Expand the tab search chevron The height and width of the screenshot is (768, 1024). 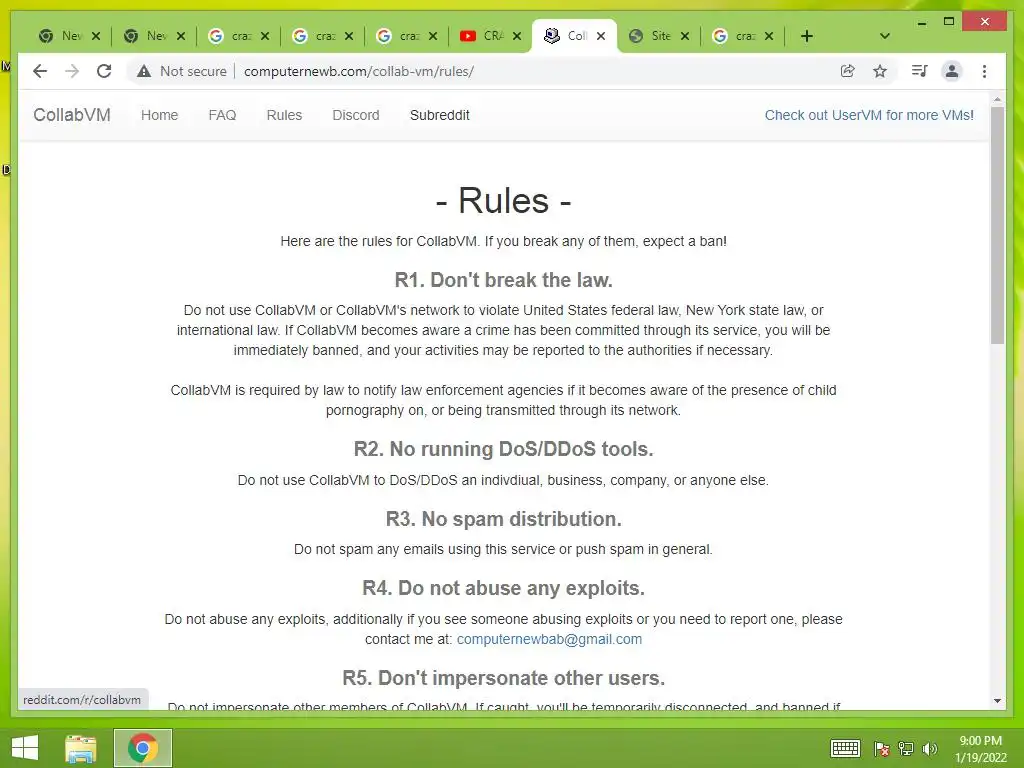click(885, 36)
